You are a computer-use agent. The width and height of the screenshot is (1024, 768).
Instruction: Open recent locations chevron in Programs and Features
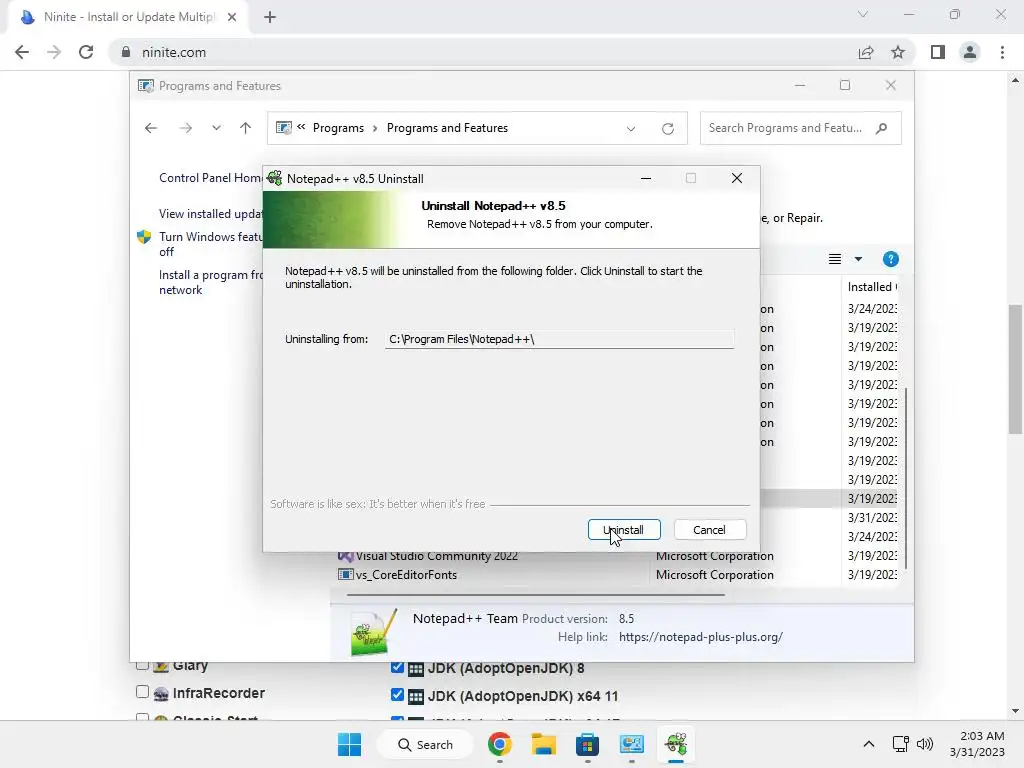click(216, 128)
